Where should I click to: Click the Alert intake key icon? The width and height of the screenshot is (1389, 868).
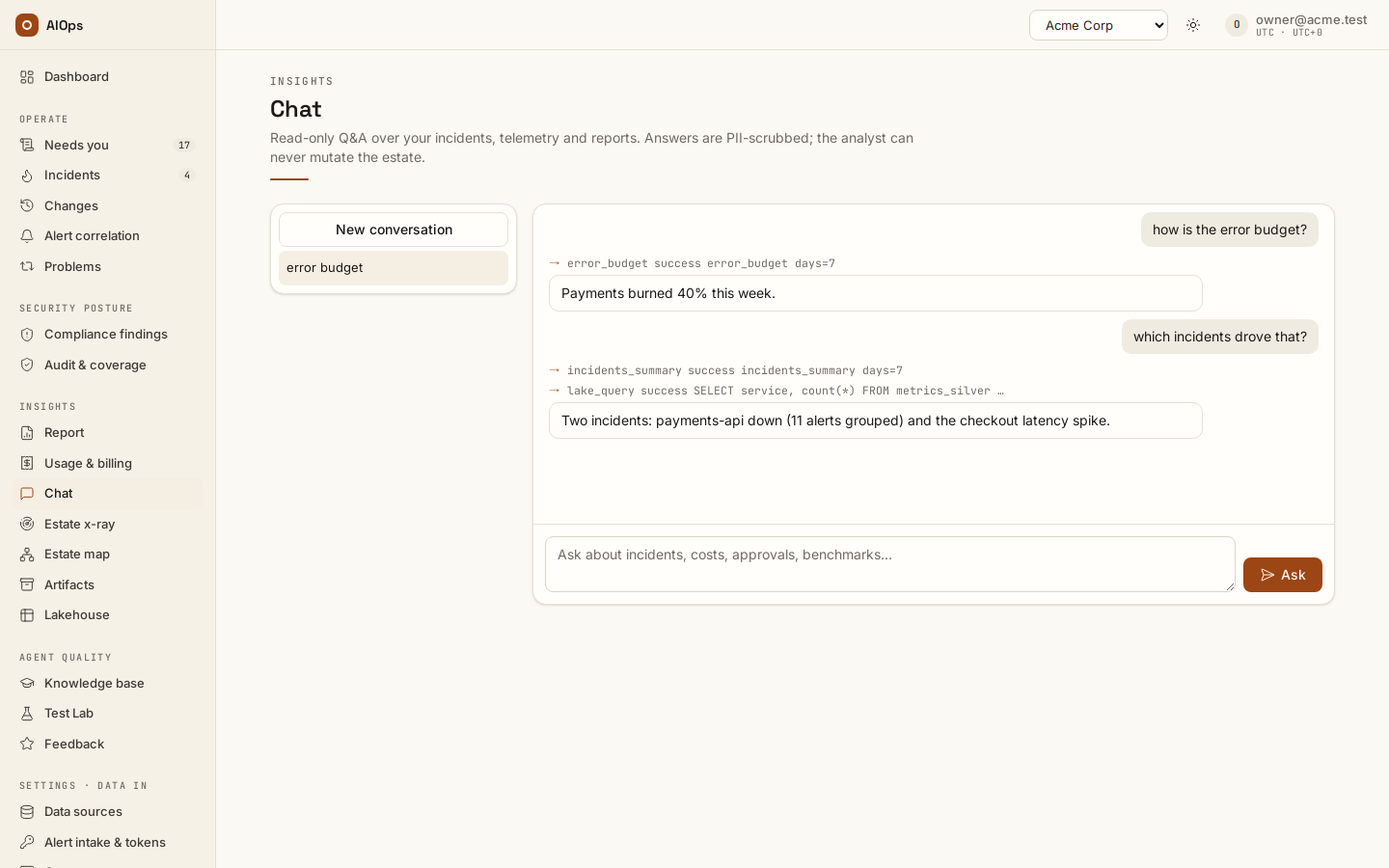click(27, 843)
